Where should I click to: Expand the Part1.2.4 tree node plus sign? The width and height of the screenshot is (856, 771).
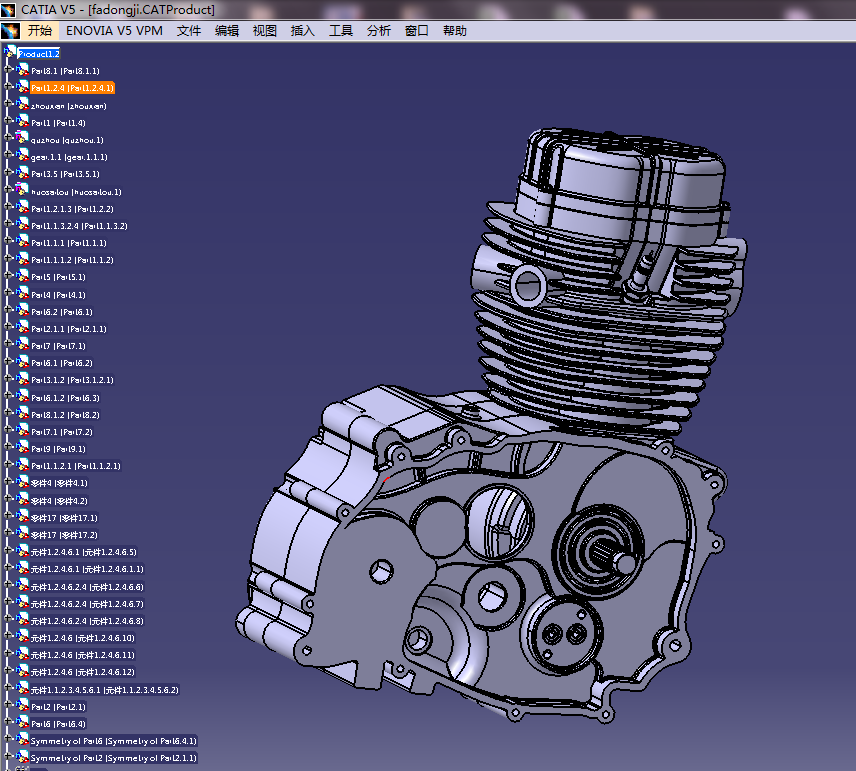pos(8,86)
